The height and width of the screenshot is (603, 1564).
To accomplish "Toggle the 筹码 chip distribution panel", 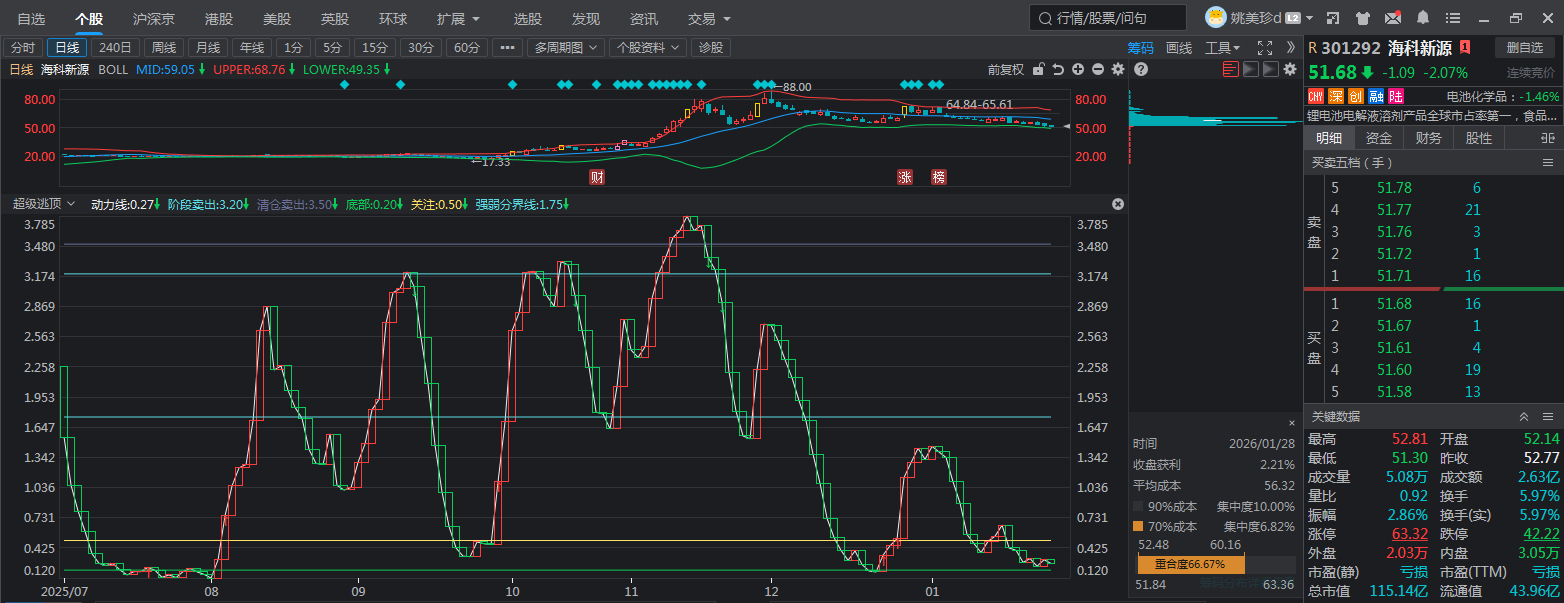I will click(1140, 48).
